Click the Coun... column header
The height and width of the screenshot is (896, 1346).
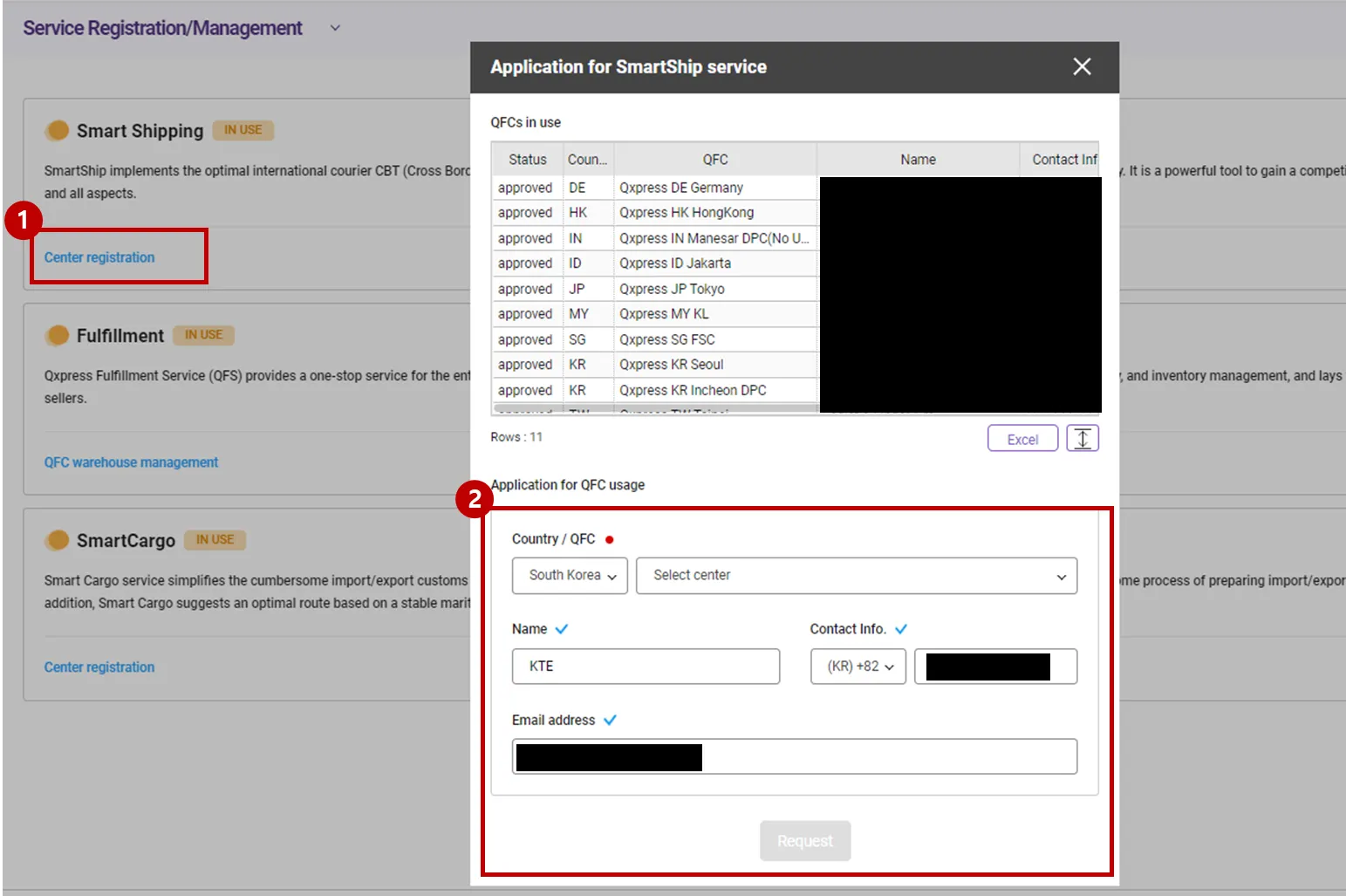(x=588, y=160)
